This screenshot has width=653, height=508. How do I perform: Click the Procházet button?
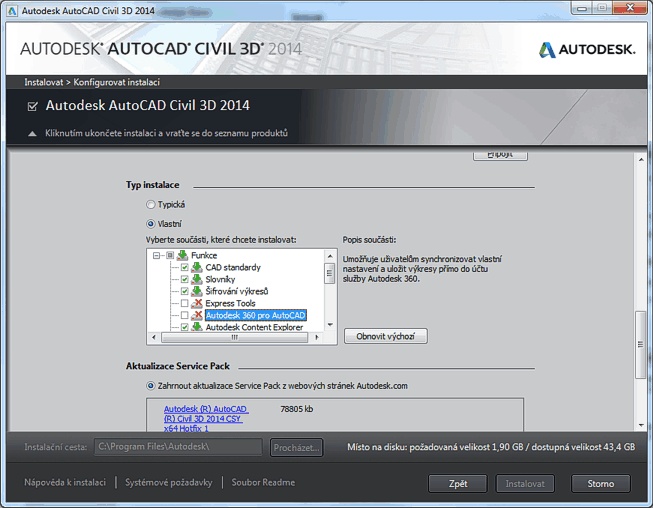(297, 448)
